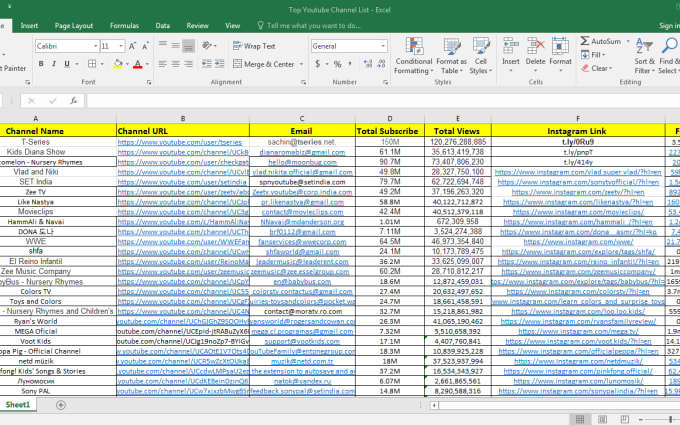The image size is (680, 425).
Task: Open number format General dropdown
Action: click(383, 46)
